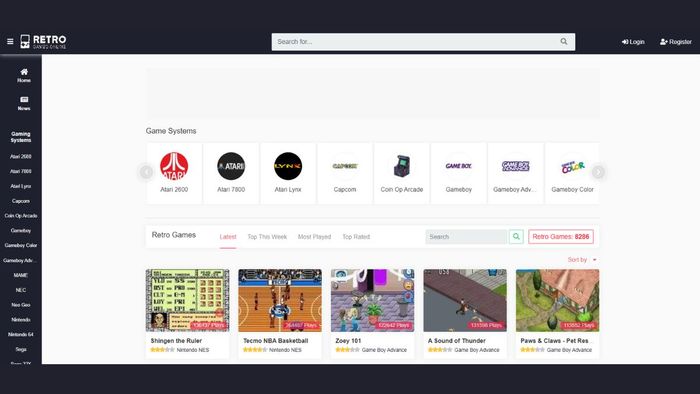
Task: Open Sega in sidebar list
Action: tap(21, 349)
